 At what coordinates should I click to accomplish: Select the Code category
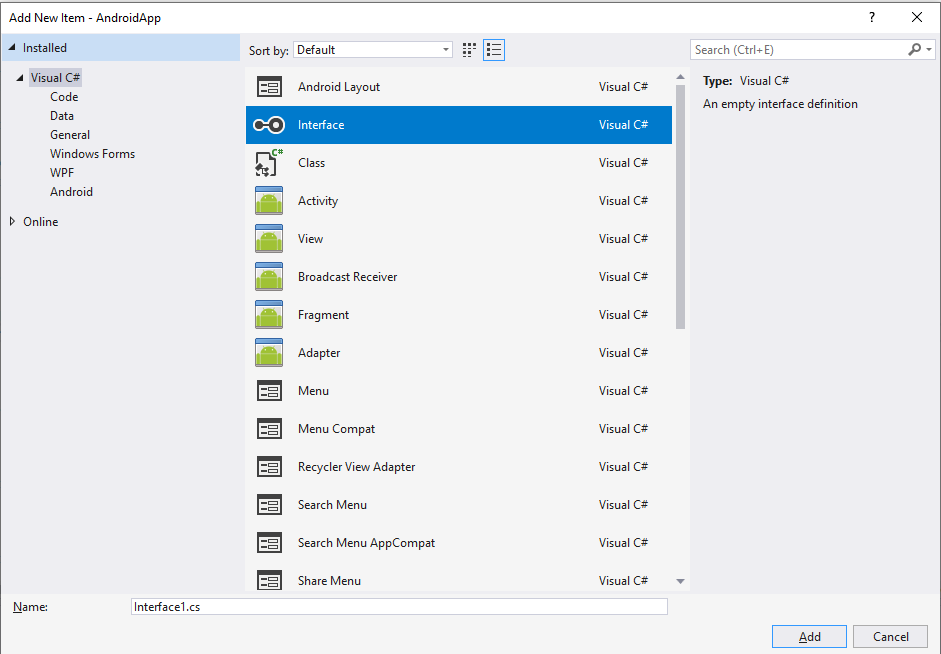(x=64, y=97)
